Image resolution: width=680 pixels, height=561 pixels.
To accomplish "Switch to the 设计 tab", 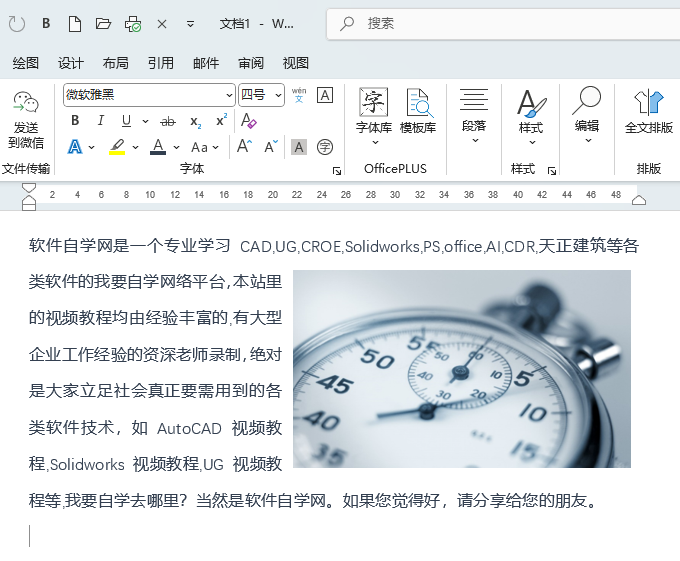I will [71, 63].
